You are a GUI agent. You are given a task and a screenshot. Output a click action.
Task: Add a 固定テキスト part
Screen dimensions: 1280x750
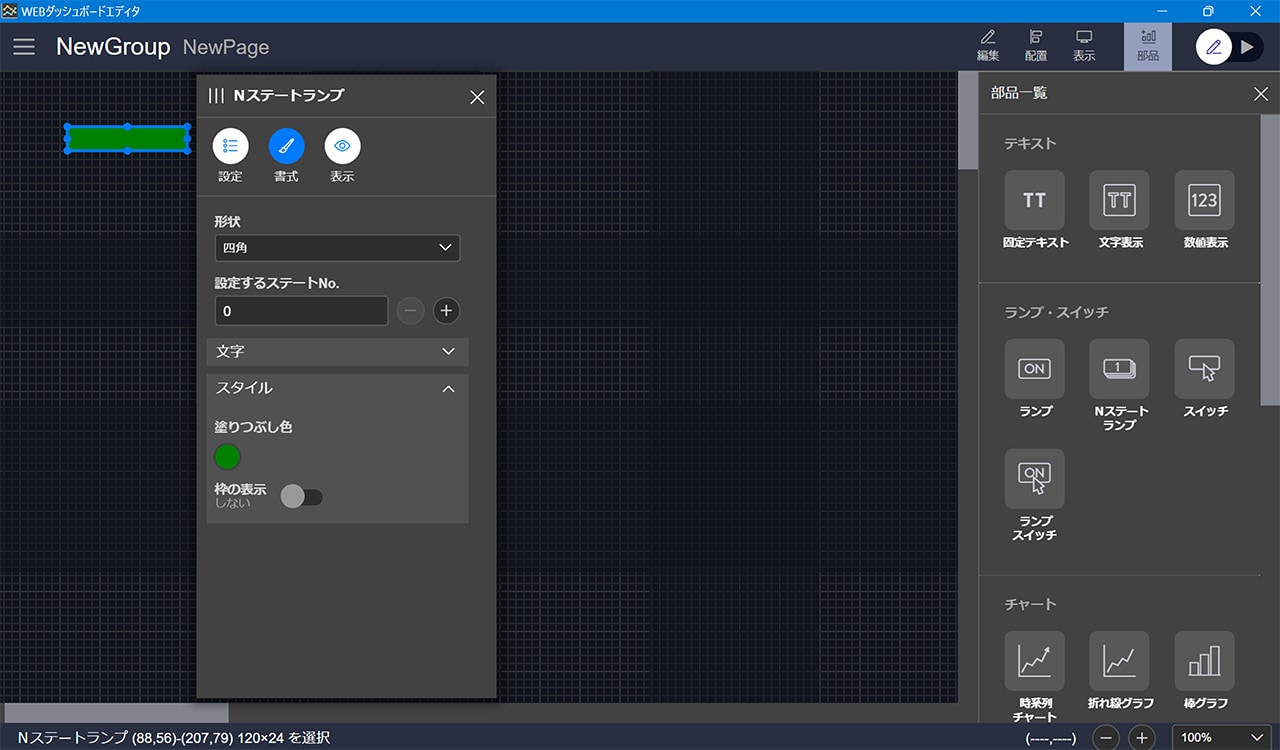click(x=1034, y=200)
